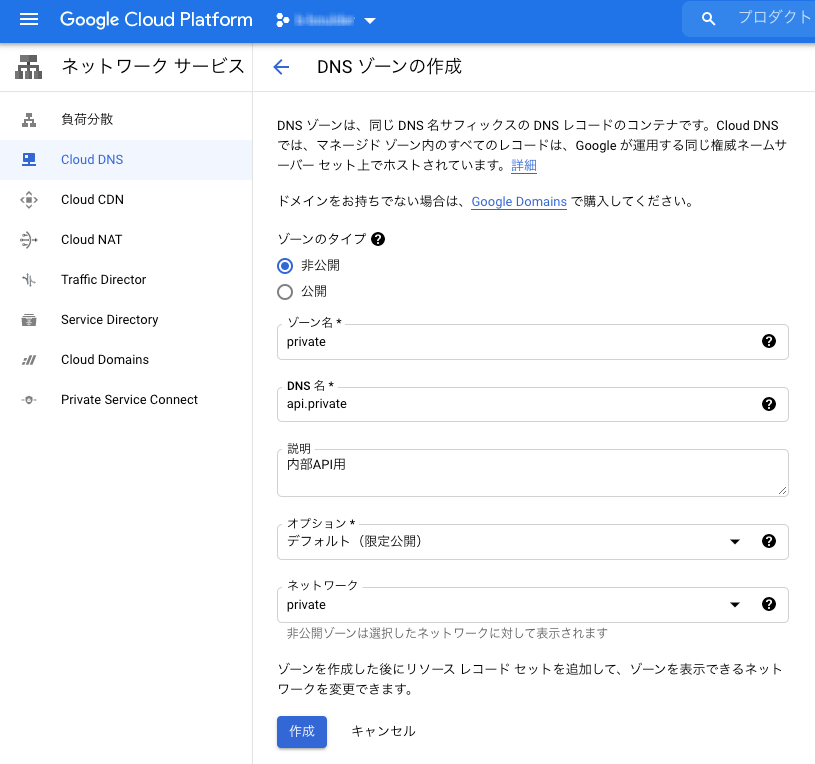Select Cloud DNS in the sidebar
815x764 pixels.
click(x=126, y=160)
